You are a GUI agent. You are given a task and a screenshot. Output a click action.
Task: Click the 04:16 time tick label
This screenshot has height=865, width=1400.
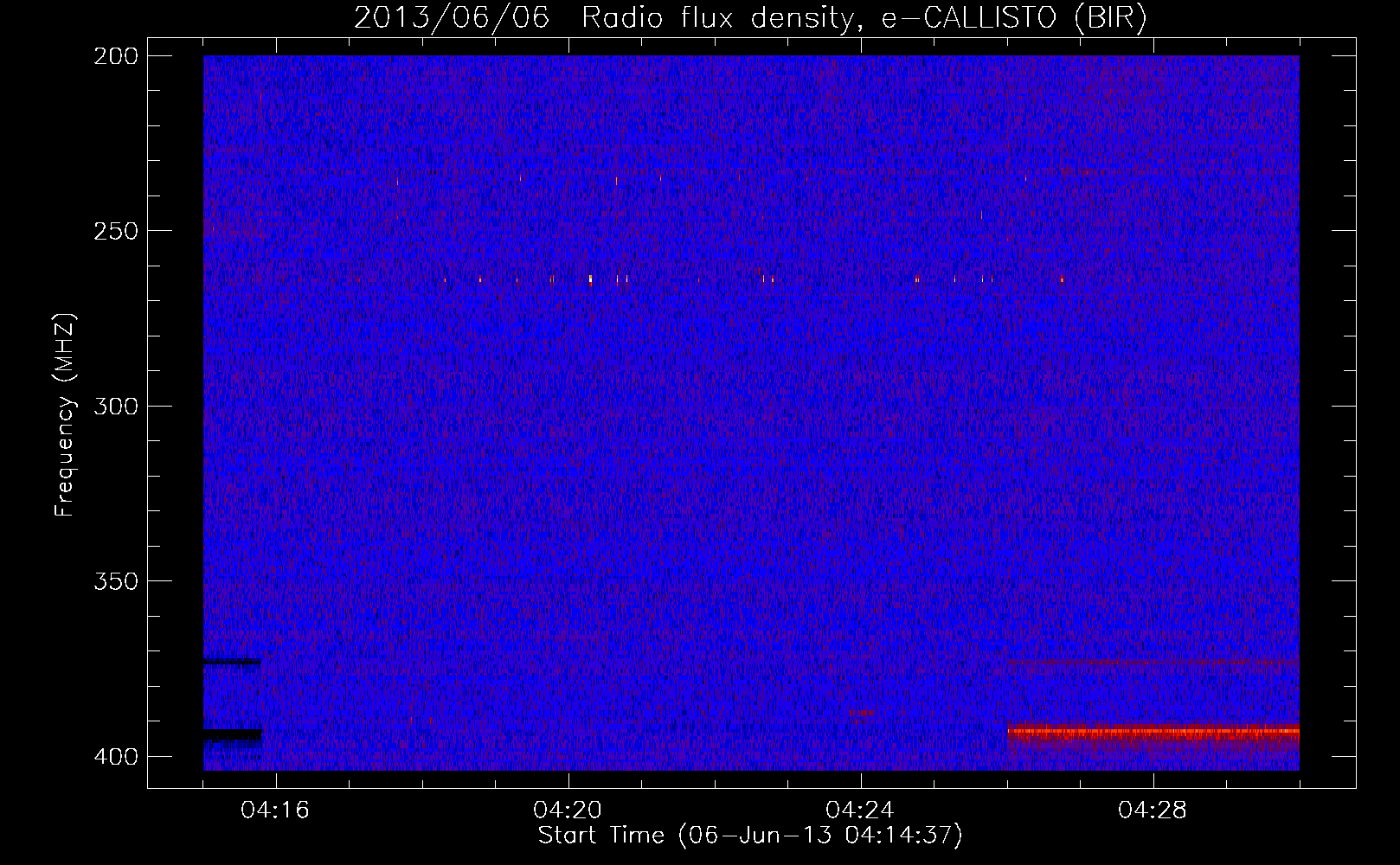pyautogui.click(x=275, y=810)
